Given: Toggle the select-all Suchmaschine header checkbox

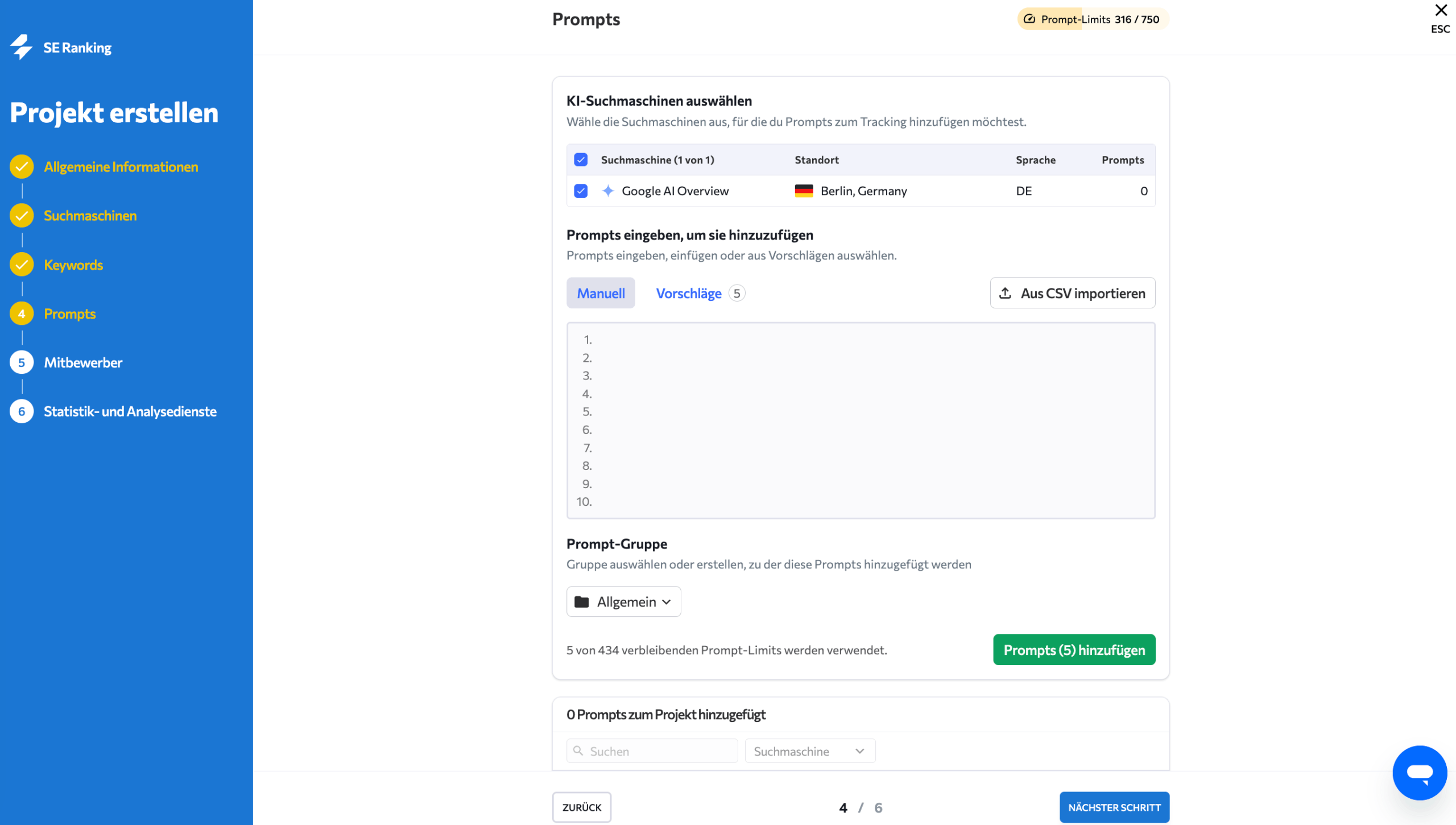Looking at the screenshot, I should coord(581,160).
